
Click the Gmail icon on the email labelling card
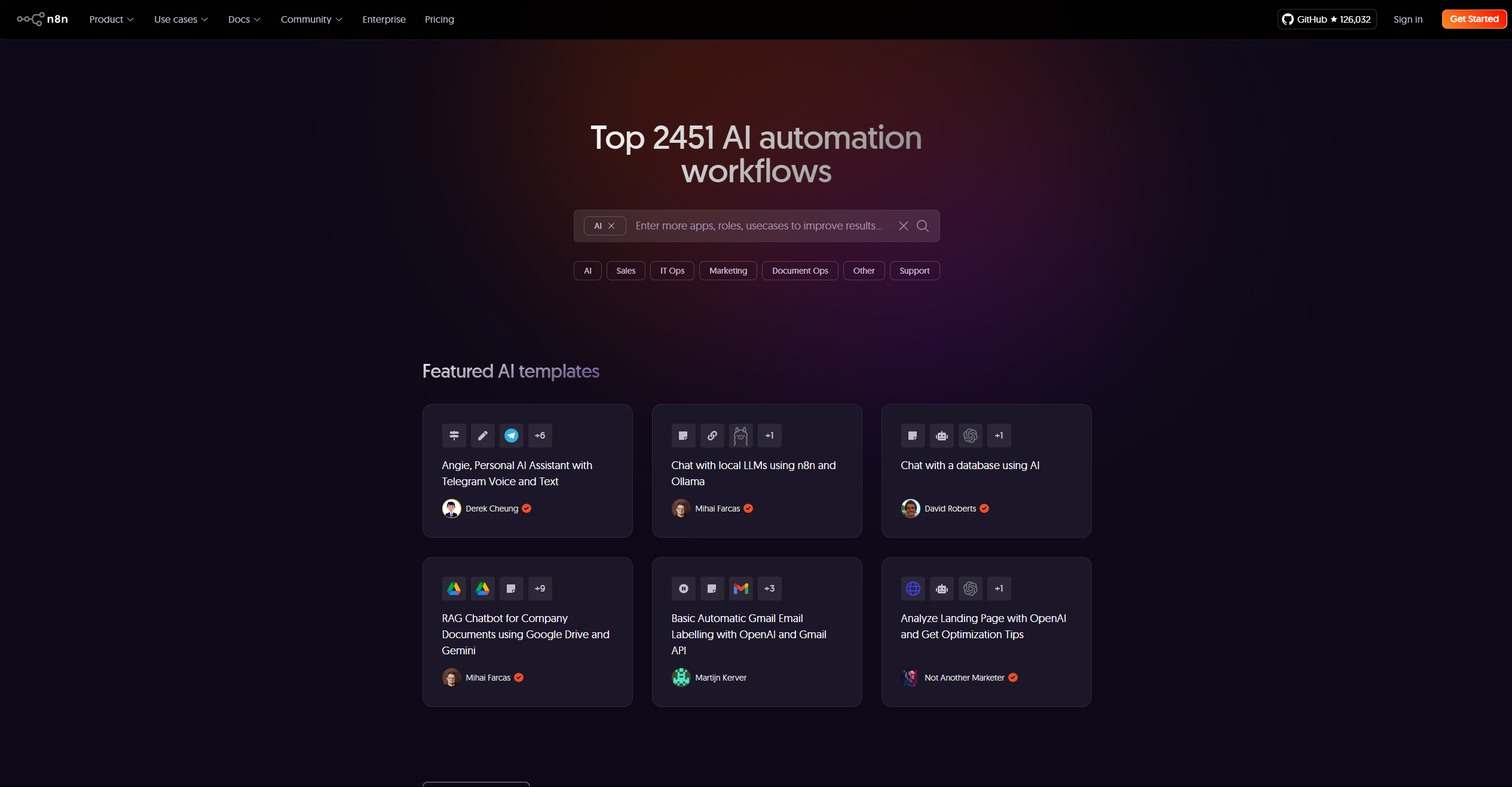tap(741, 589)
